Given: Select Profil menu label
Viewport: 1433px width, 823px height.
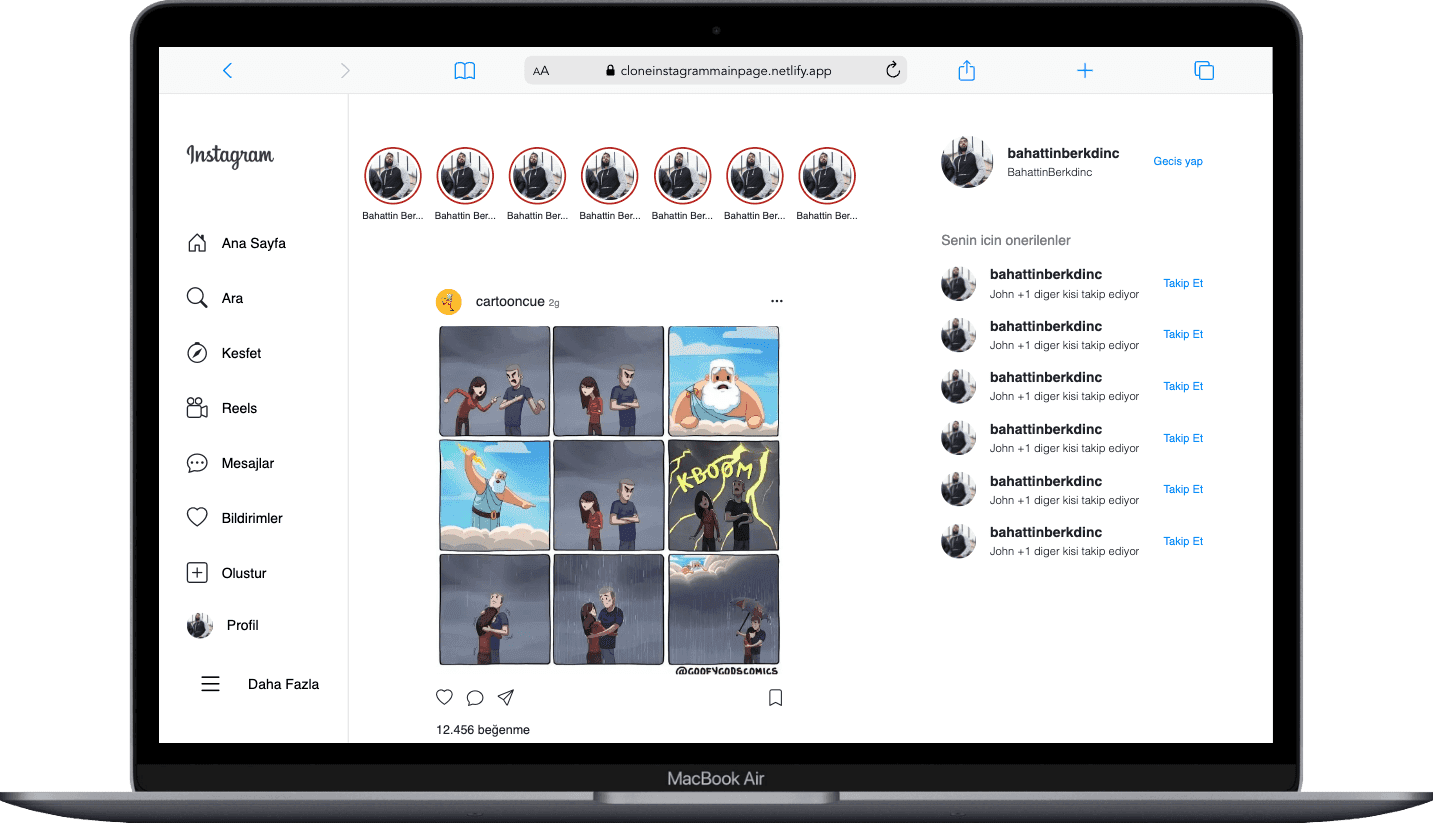Looking at the screenshot, I should (243, 625).
